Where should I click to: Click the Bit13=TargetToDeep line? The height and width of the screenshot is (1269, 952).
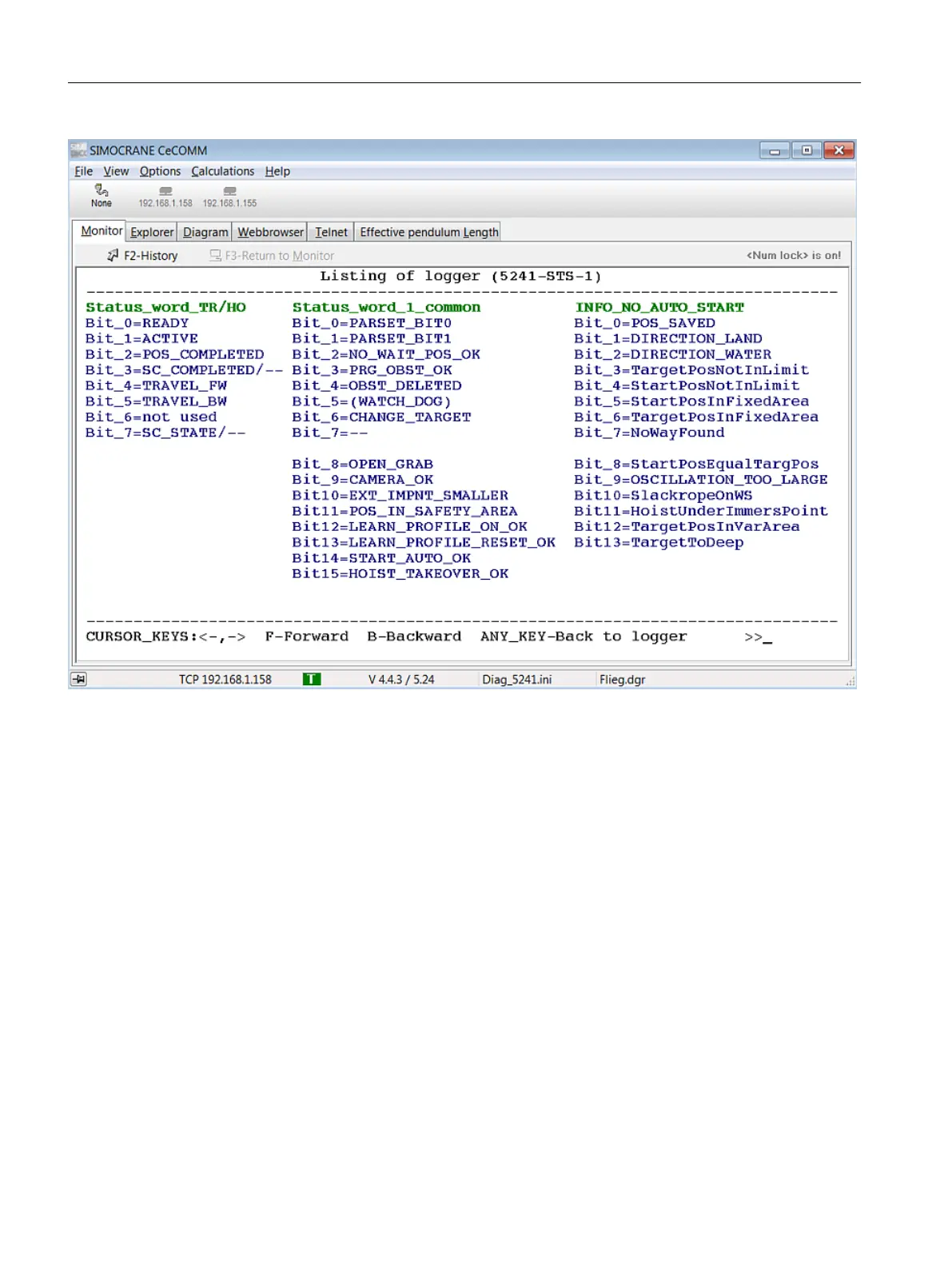659,542
